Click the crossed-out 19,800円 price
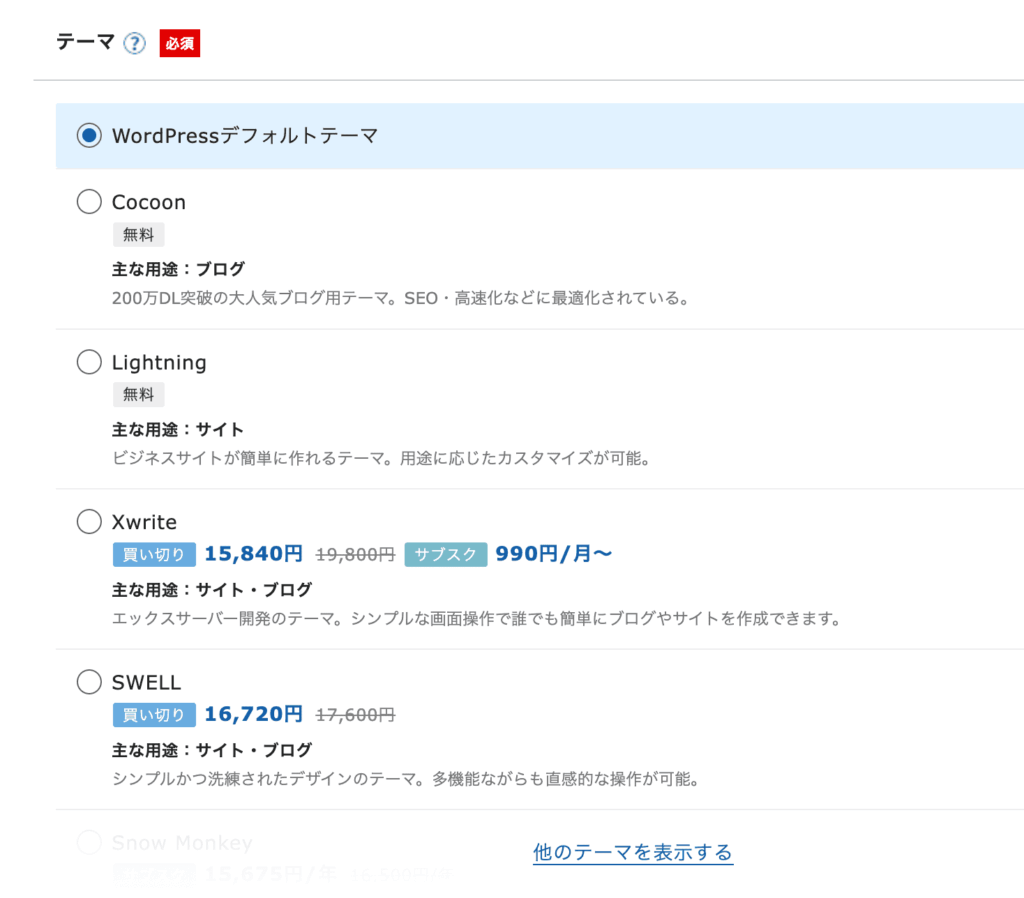Screen dimensions: 1024x898 pyautogui.click(x=352, y=553)
